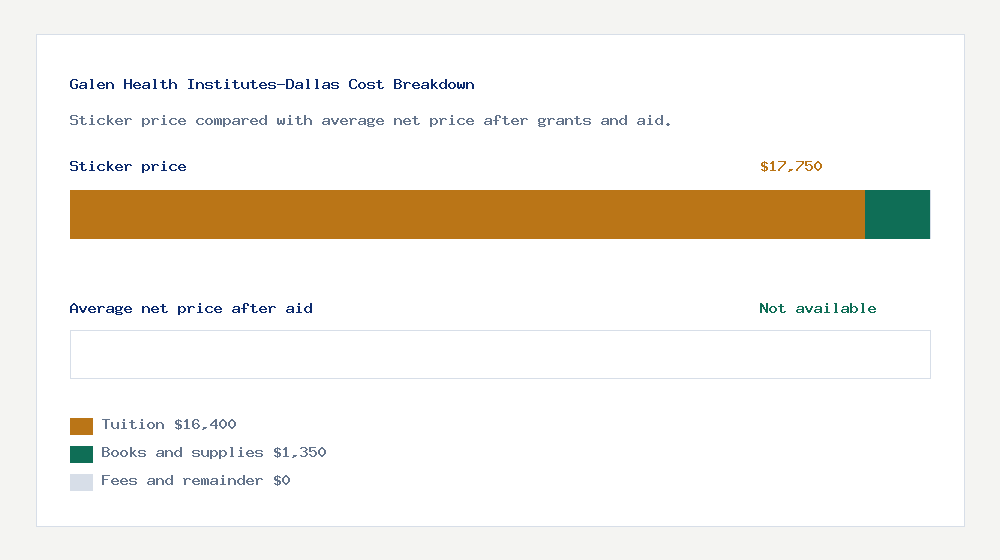Click the "Tuition" legend text
Viewport: 1000px width, 560px height.
132,424
